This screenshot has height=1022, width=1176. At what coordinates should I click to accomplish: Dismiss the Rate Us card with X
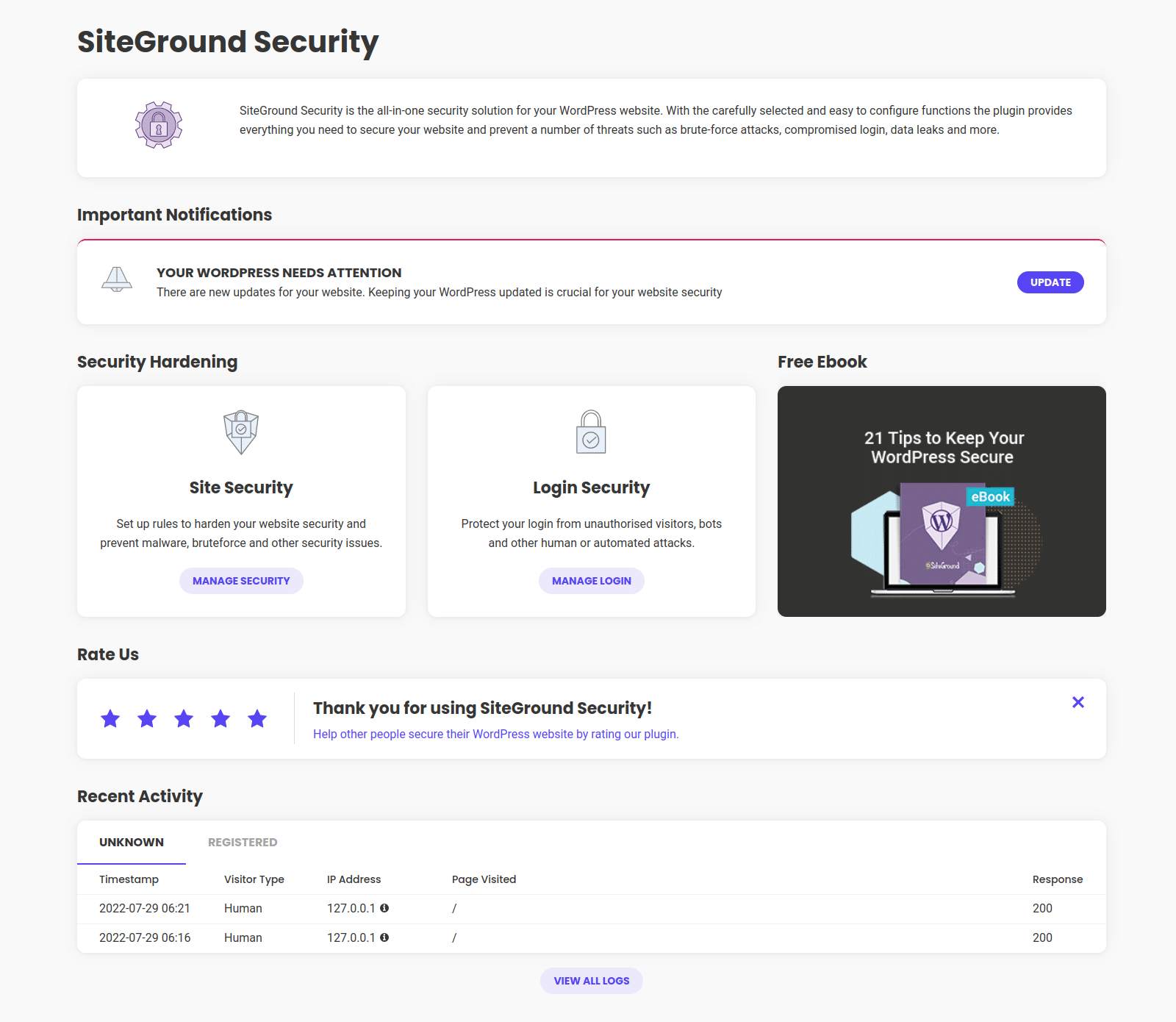[x=1078, y=702]
